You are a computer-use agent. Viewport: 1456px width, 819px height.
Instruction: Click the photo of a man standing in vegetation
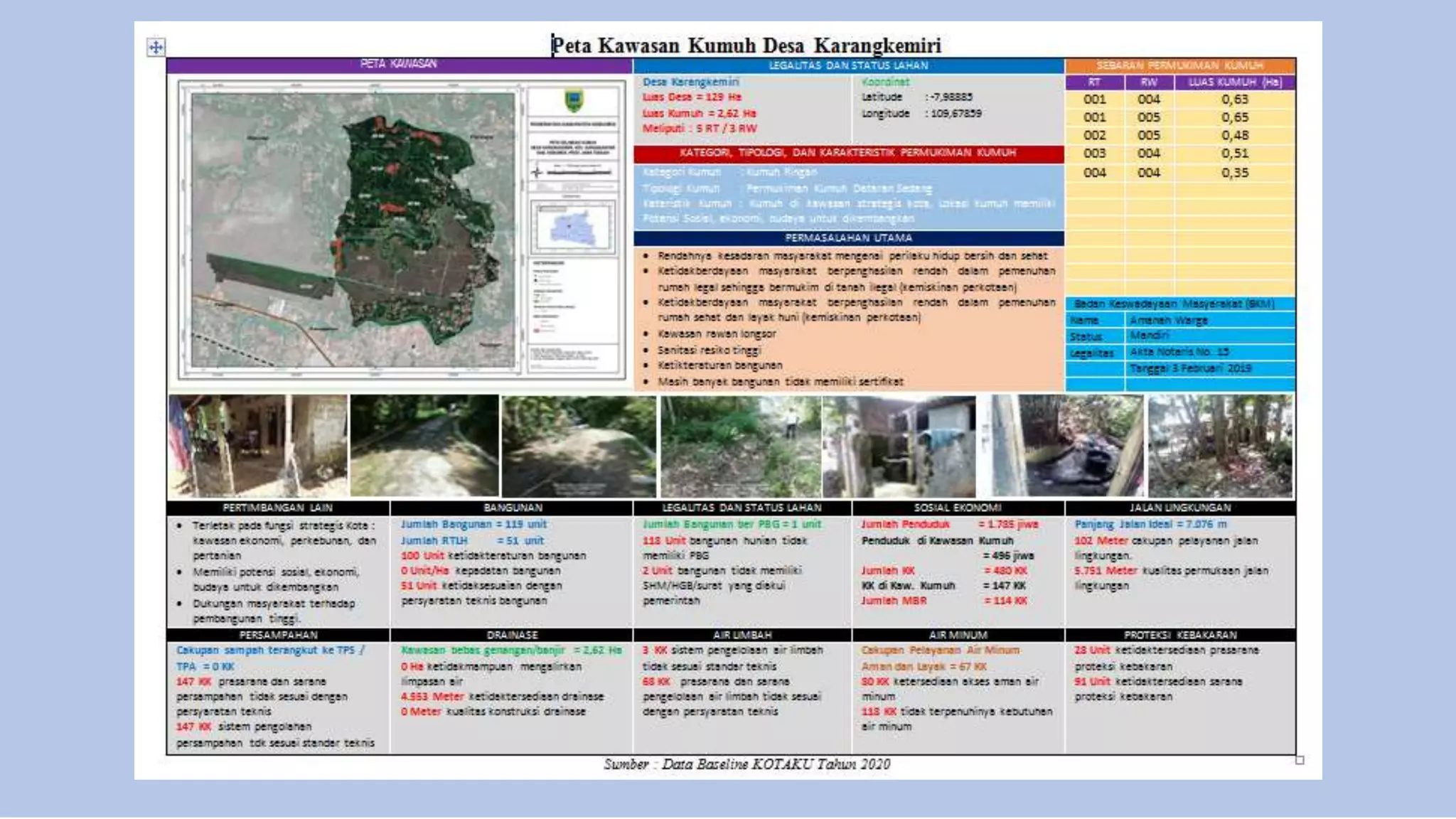pos(740,446)
